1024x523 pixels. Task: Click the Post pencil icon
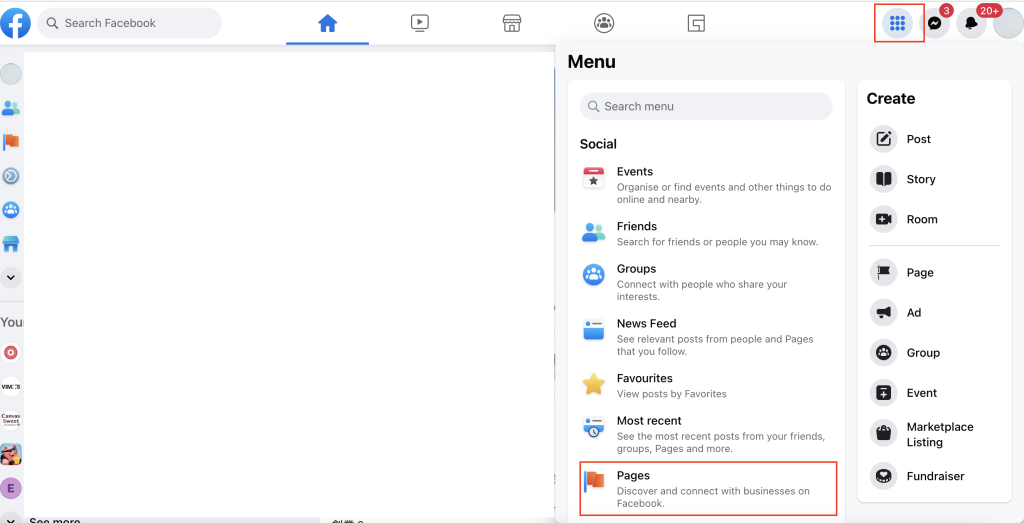click(x=884, y=139)
